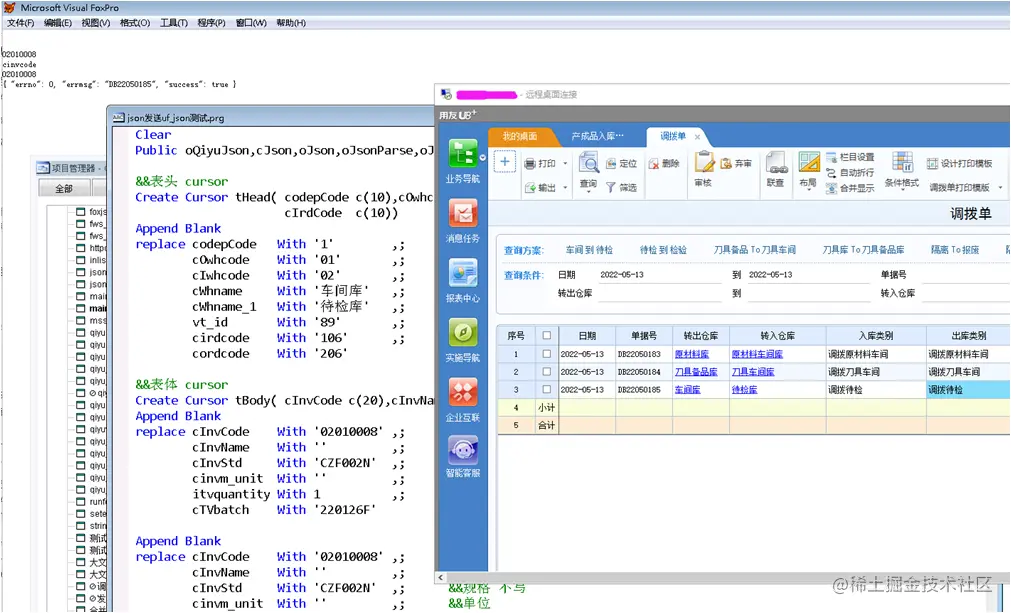
Task: Switch to the 产成品入库 tab
Action: (x=597, y=136)
